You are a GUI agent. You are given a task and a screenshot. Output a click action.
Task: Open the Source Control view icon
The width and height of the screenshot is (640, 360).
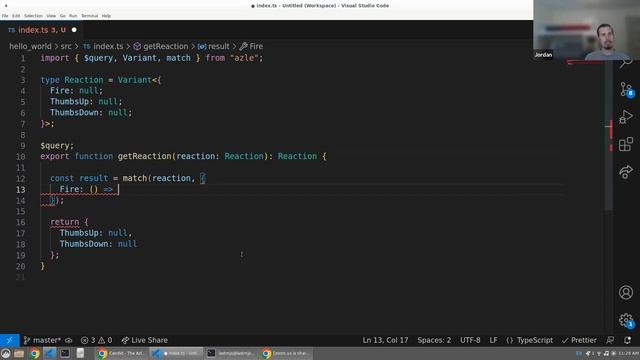[626, 89]
